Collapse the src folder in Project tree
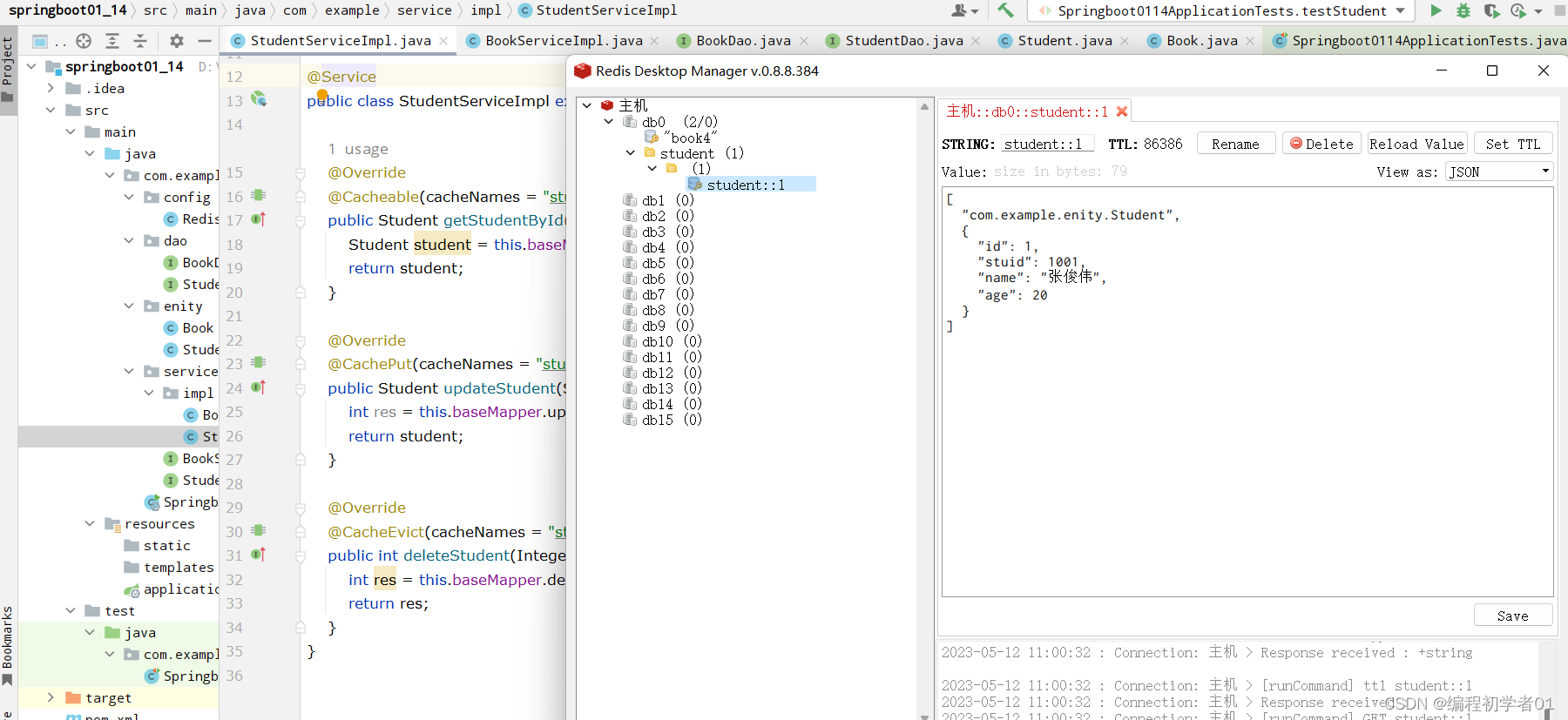This screenshot has width=1568, height=720. coord(51,110)
